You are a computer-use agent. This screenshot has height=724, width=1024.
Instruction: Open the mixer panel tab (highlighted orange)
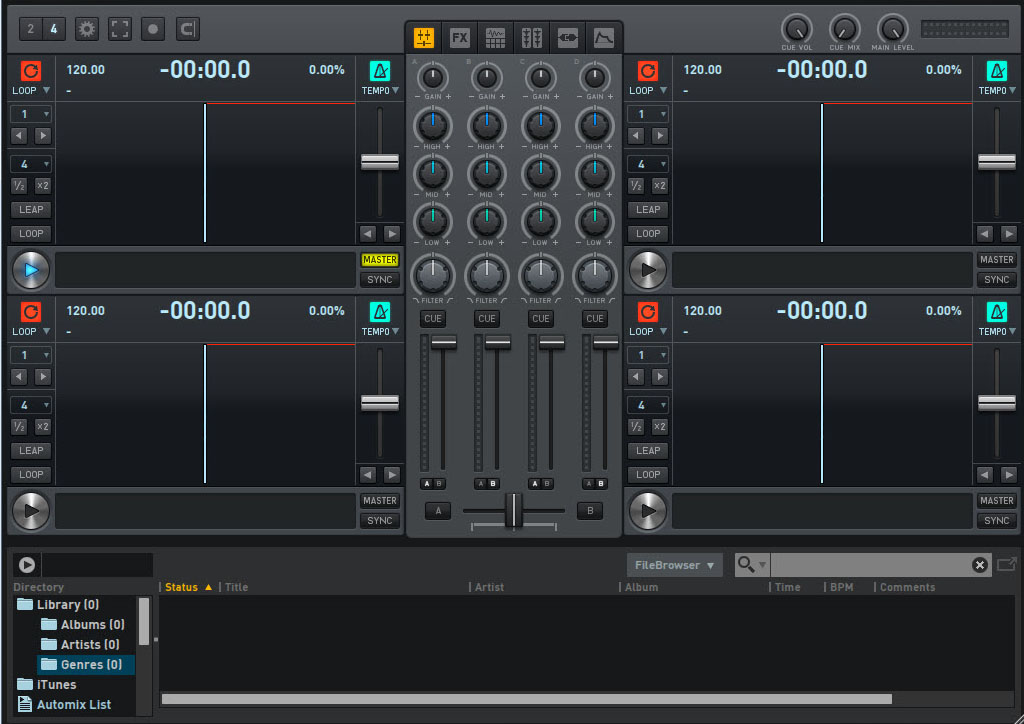pos(424,38)
